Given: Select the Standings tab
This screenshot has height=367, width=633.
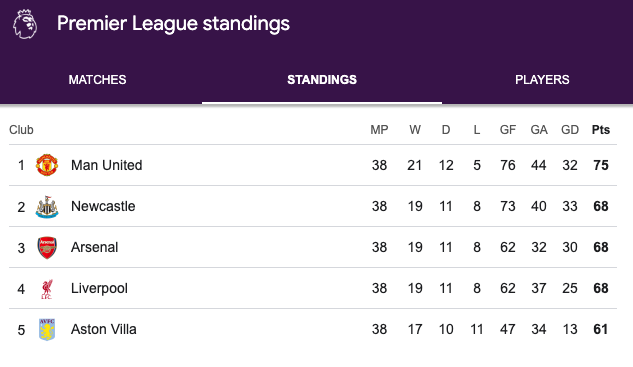Looking at the screenshot, I should click(x=322, y=80).
